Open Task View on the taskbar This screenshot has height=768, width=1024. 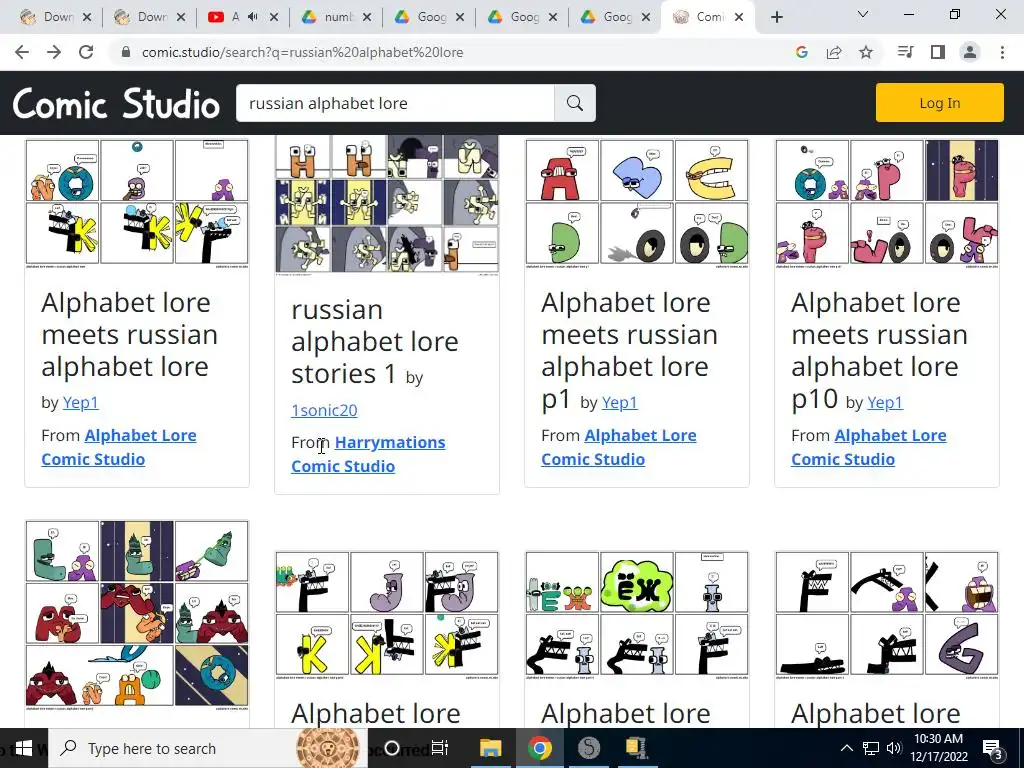(440, 748)
